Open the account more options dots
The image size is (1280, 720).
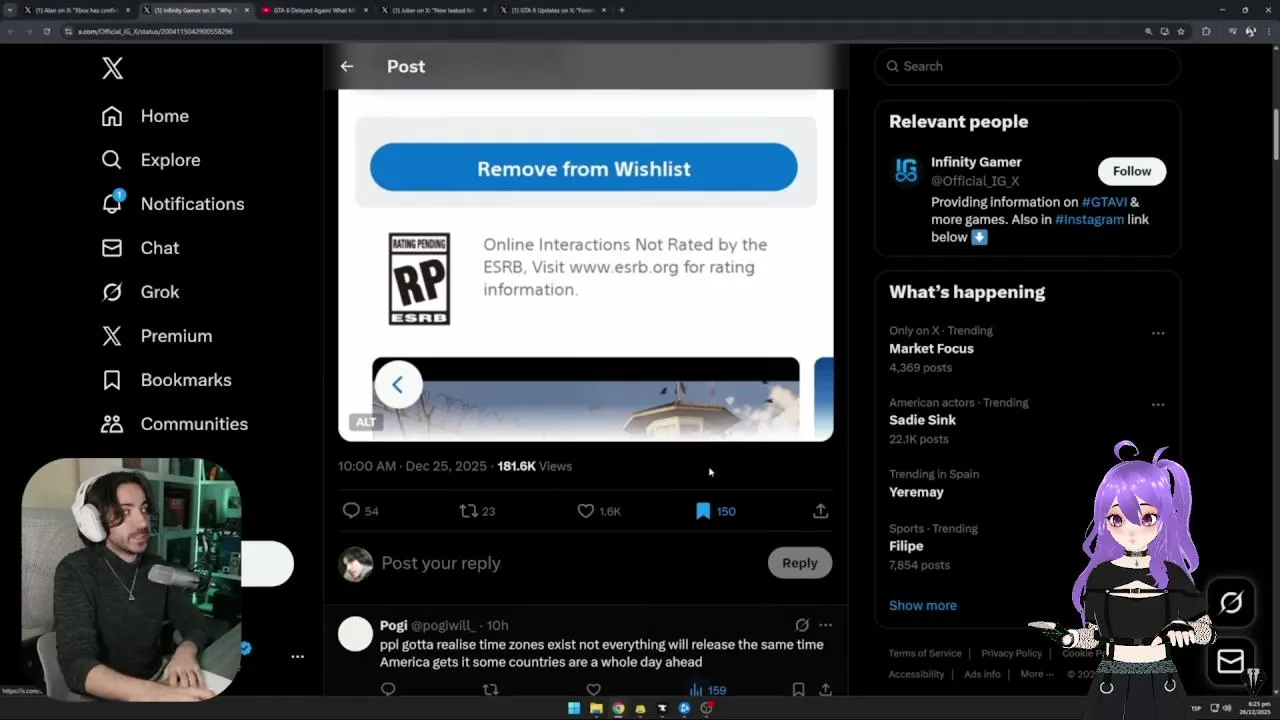297,657
